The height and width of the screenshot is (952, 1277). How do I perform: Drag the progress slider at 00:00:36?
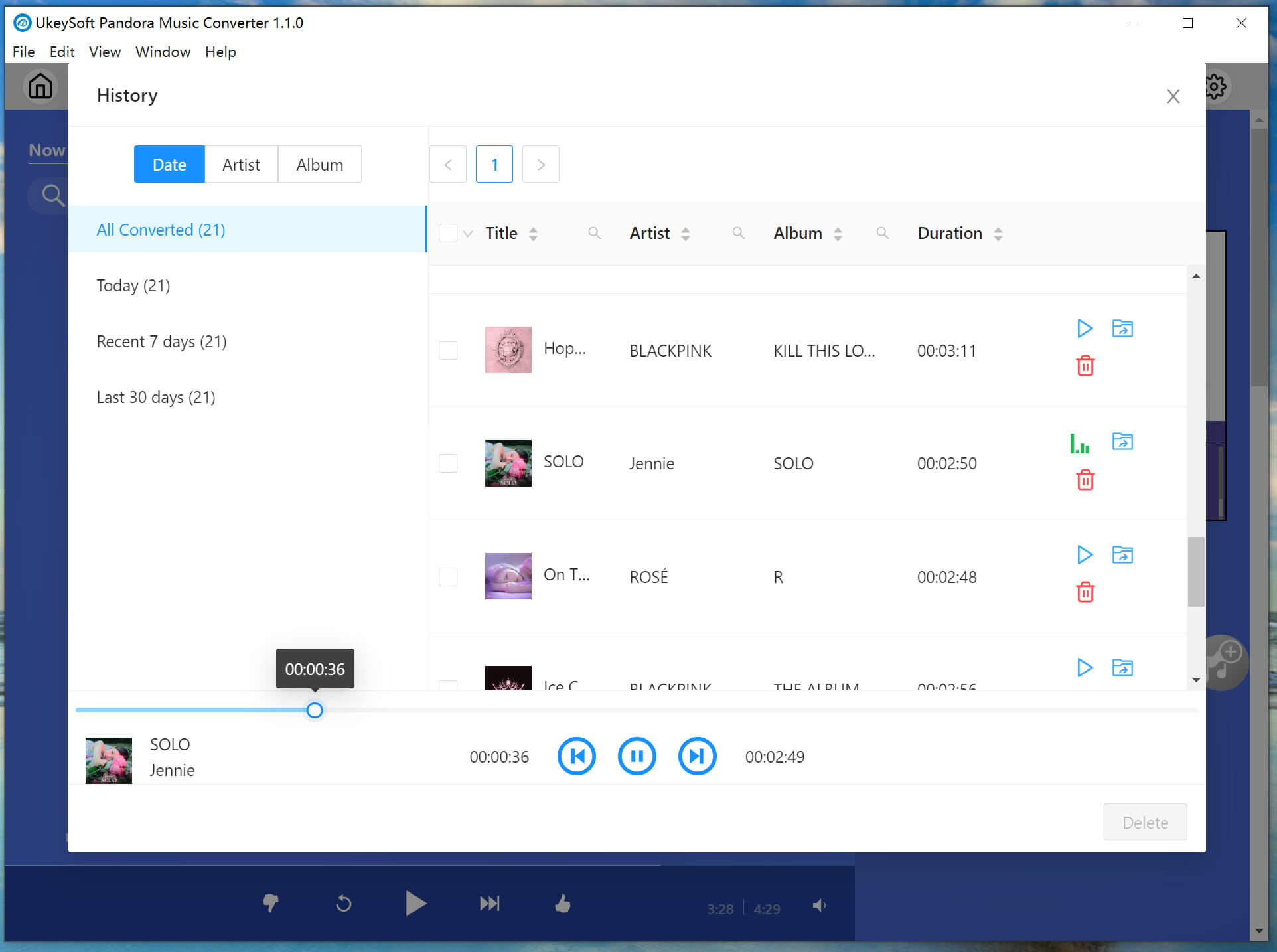coord(314,710)
